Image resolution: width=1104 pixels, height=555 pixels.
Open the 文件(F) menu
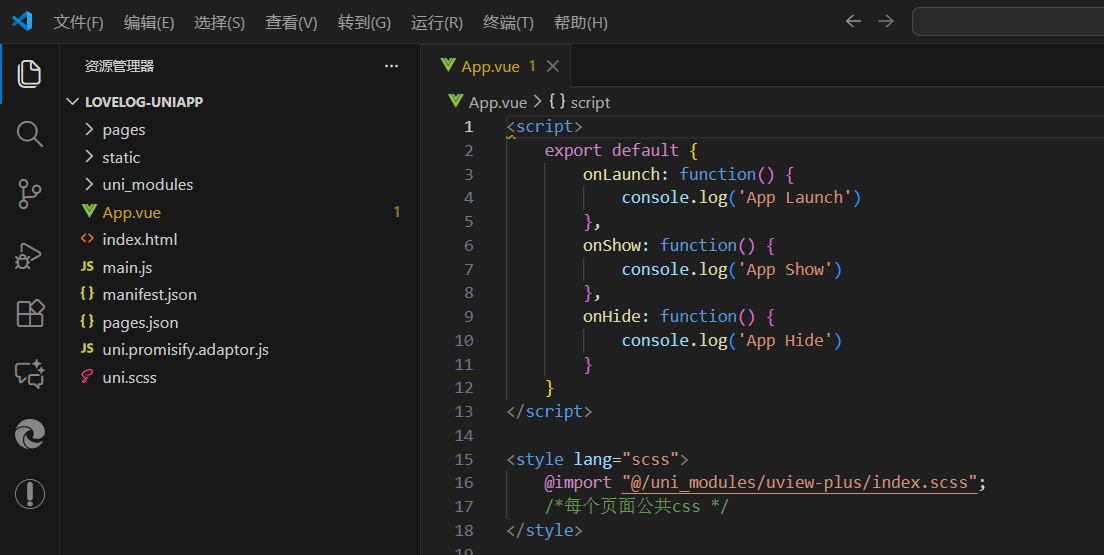pyautogui.click(x=78, y=22)
